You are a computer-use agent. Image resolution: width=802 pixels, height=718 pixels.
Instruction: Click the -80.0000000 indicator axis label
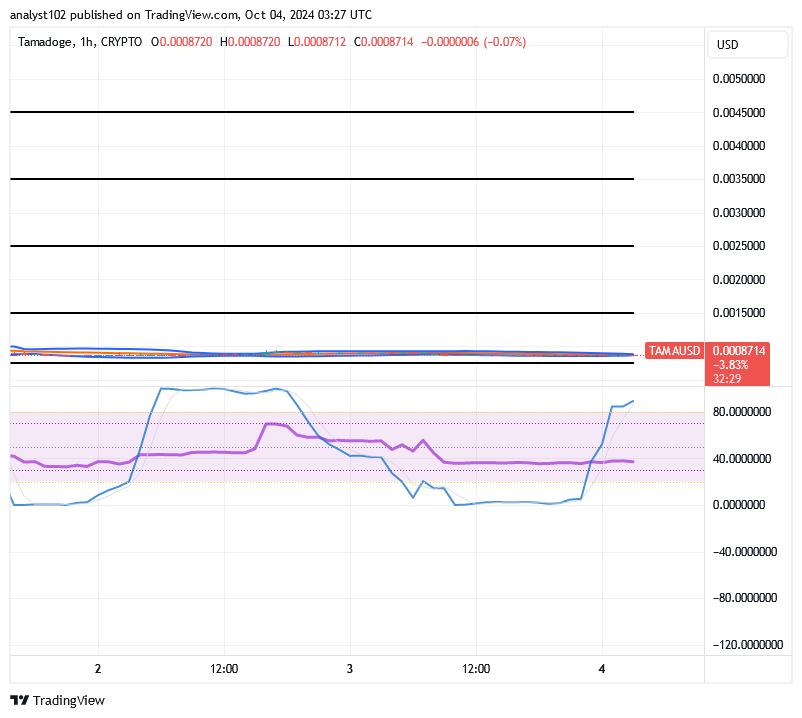coord(745,598)
